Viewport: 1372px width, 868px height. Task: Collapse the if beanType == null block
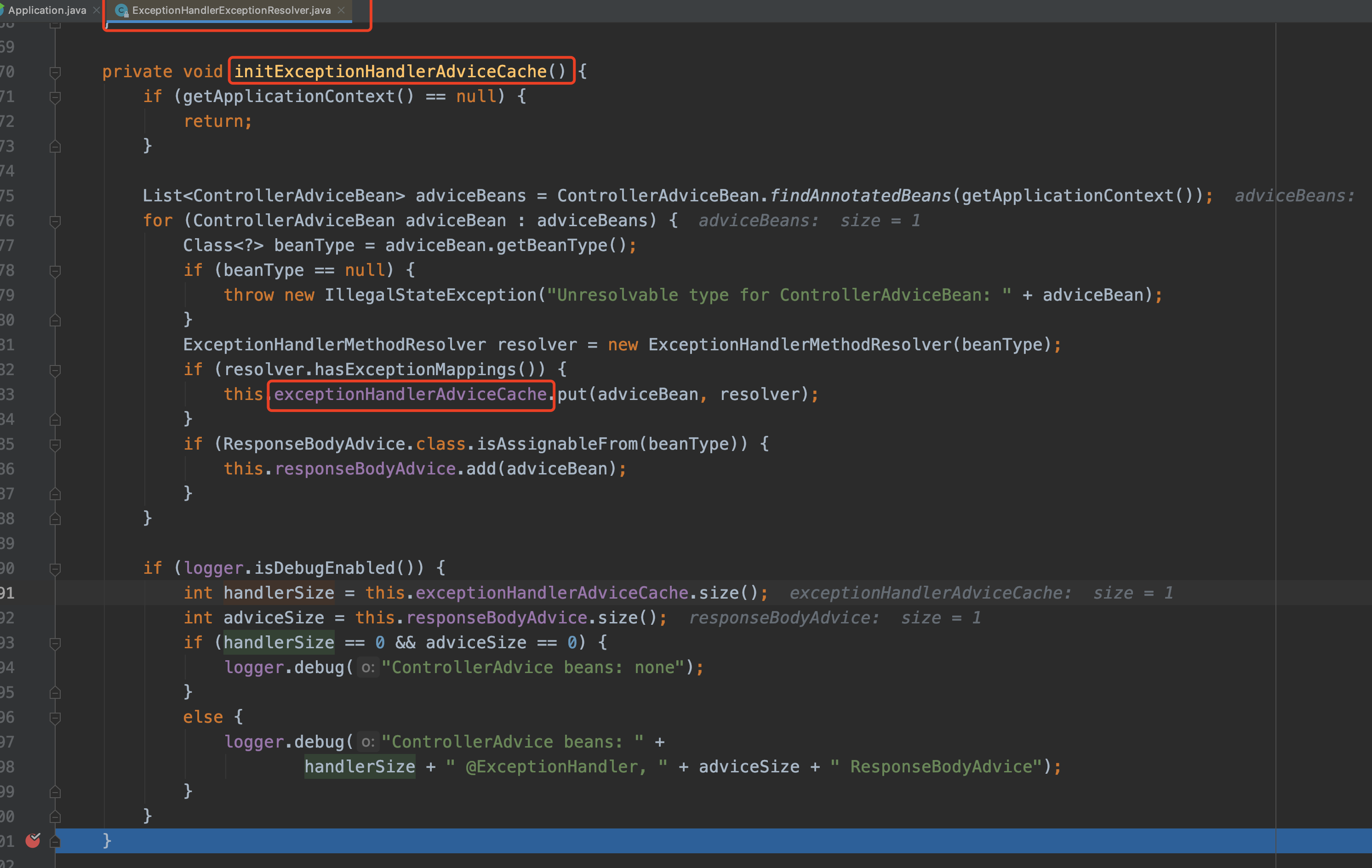click(x=55, y=271)
